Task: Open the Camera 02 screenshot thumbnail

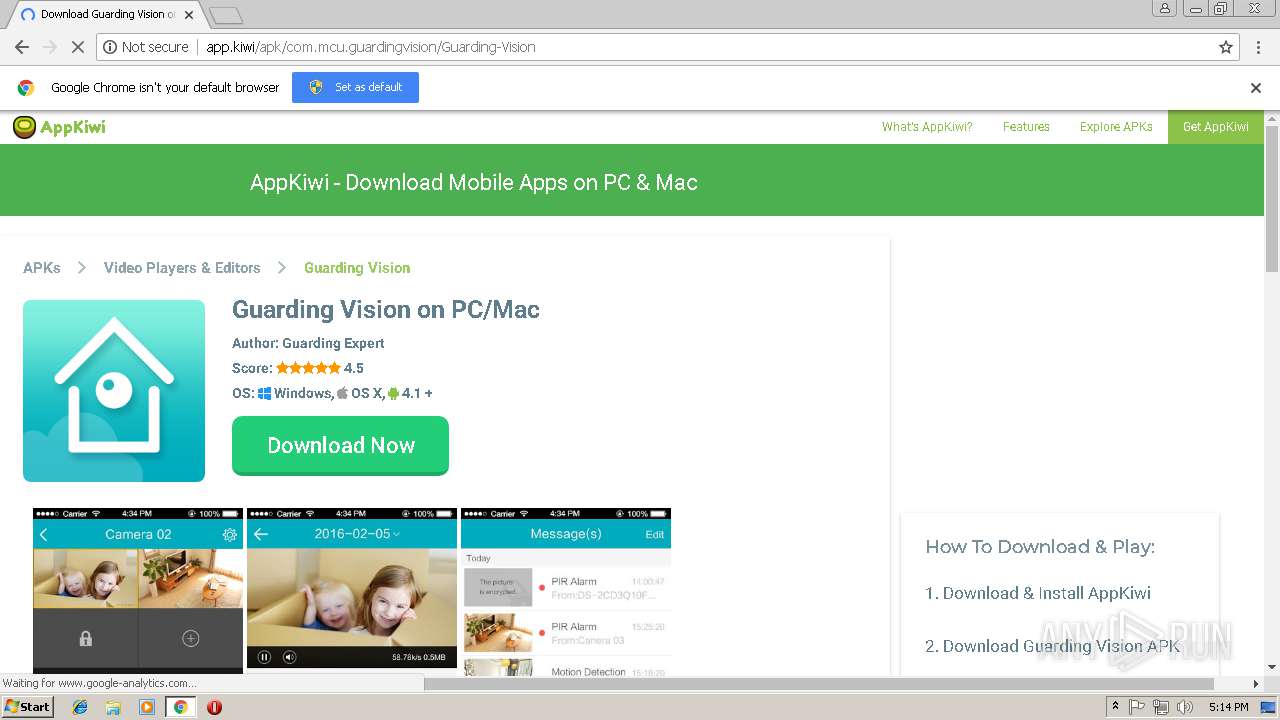Action: pyautogui.click(x=138, y=590)
